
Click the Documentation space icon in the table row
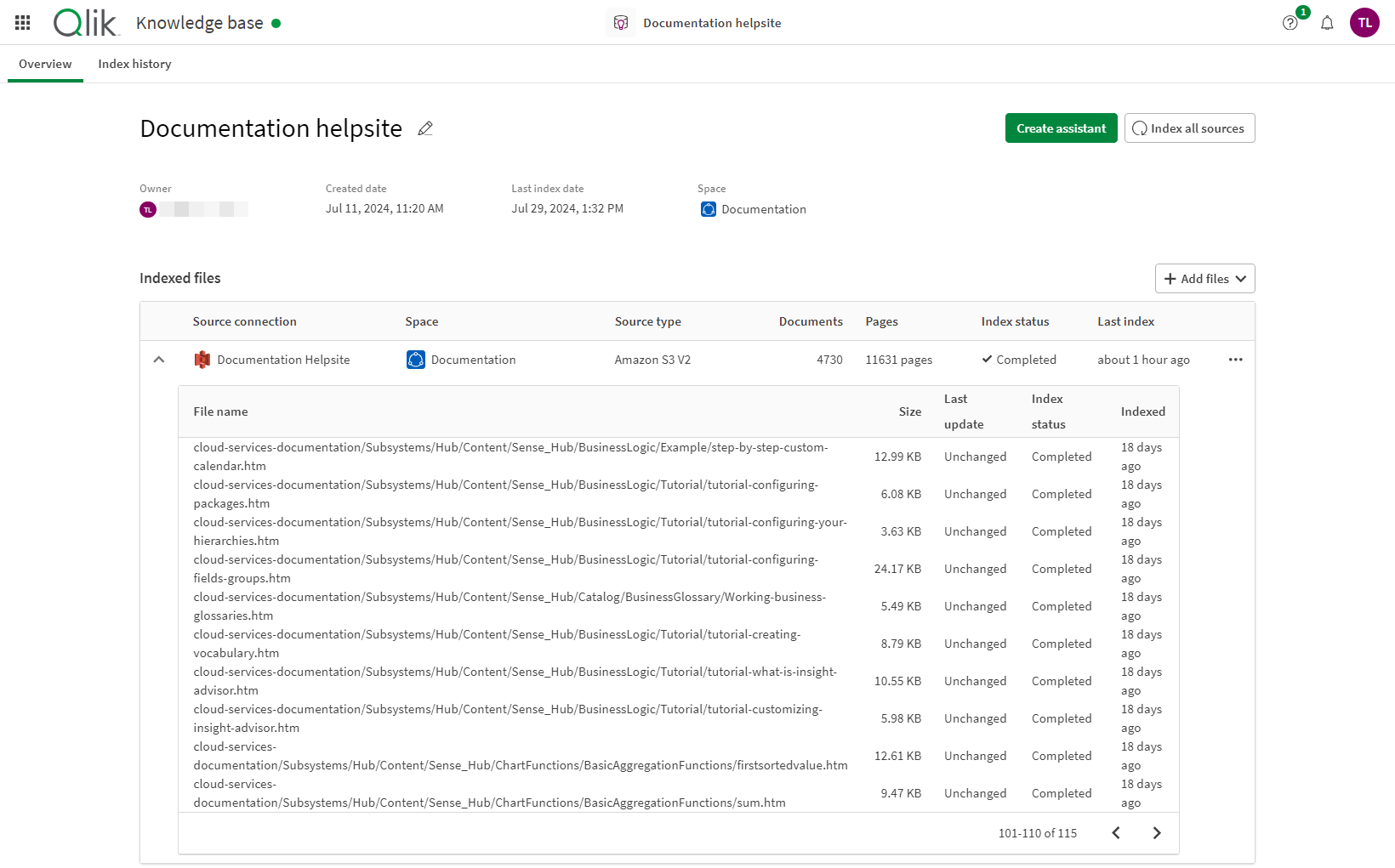(416, 360)
